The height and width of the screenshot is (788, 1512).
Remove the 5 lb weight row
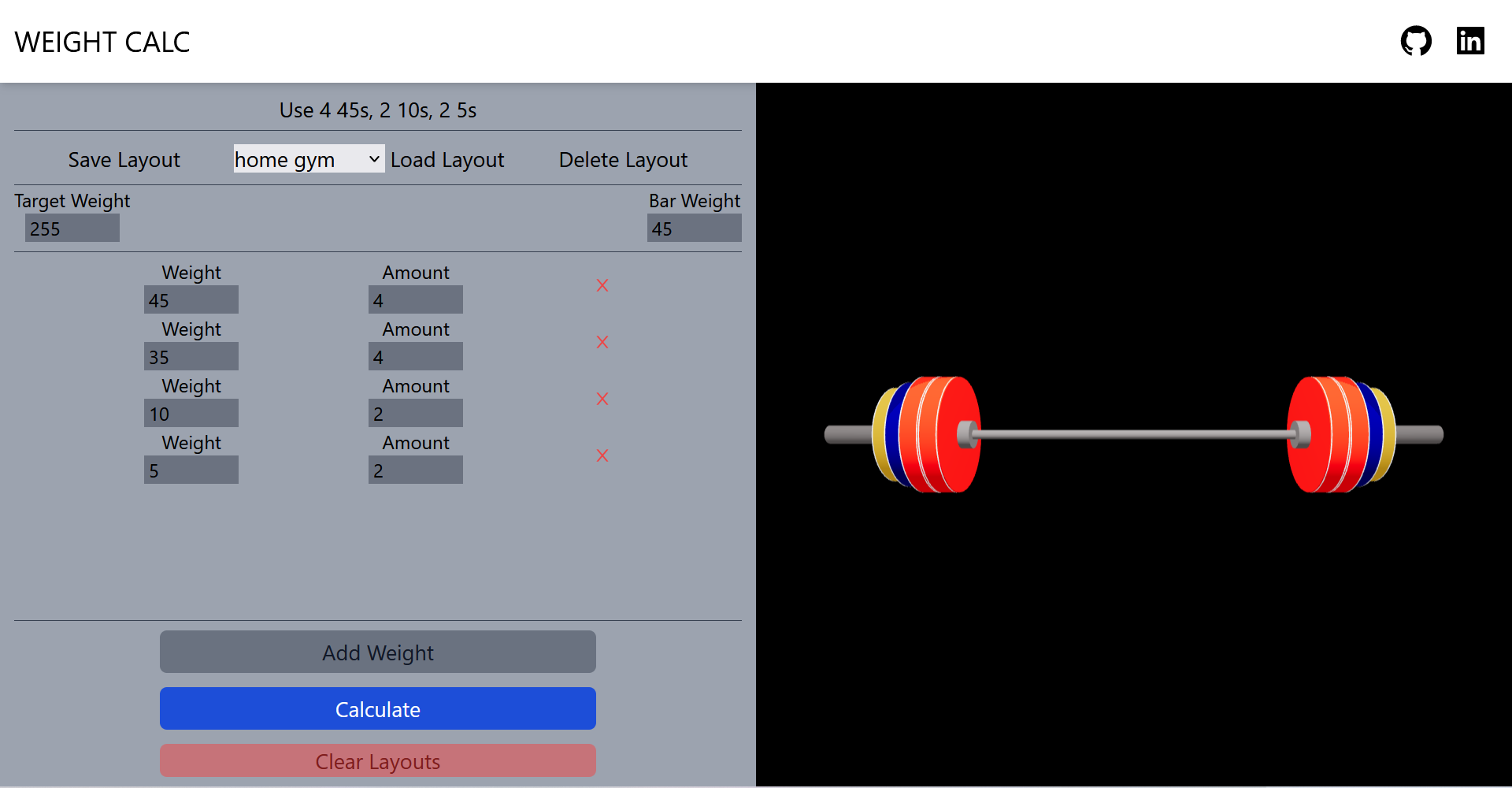[x=602, y=455]
